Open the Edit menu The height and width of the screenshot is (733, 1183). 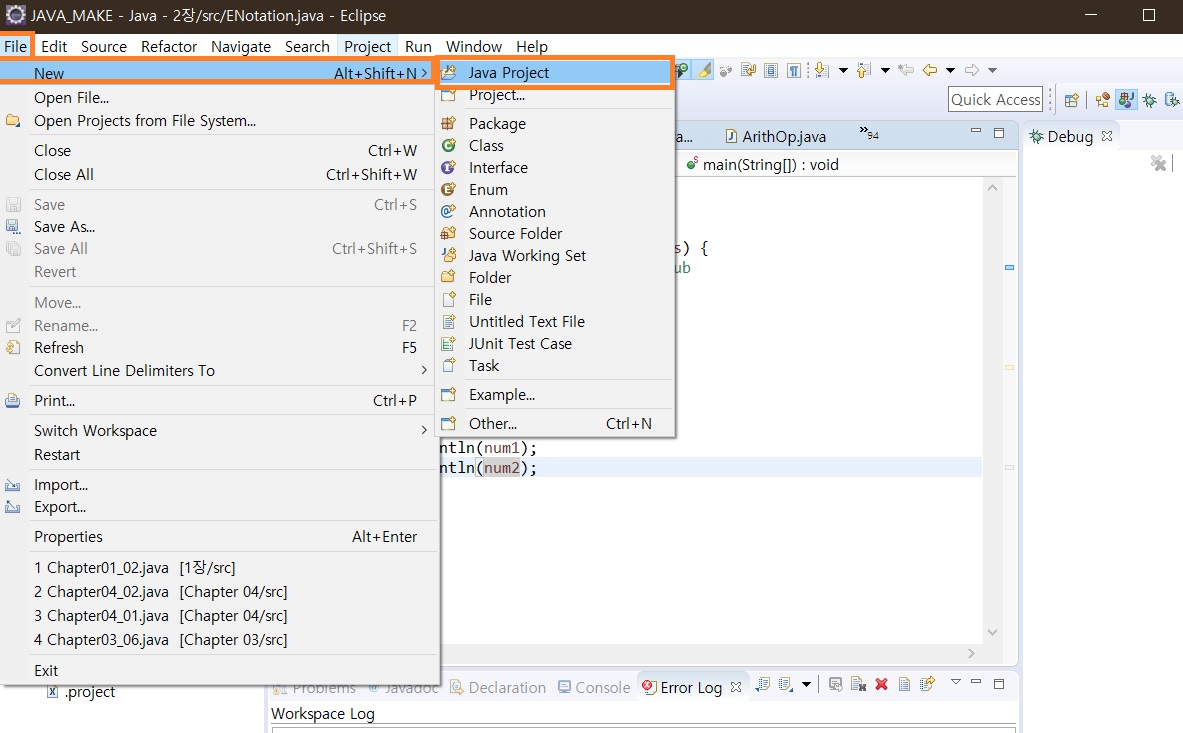[54, 46]
